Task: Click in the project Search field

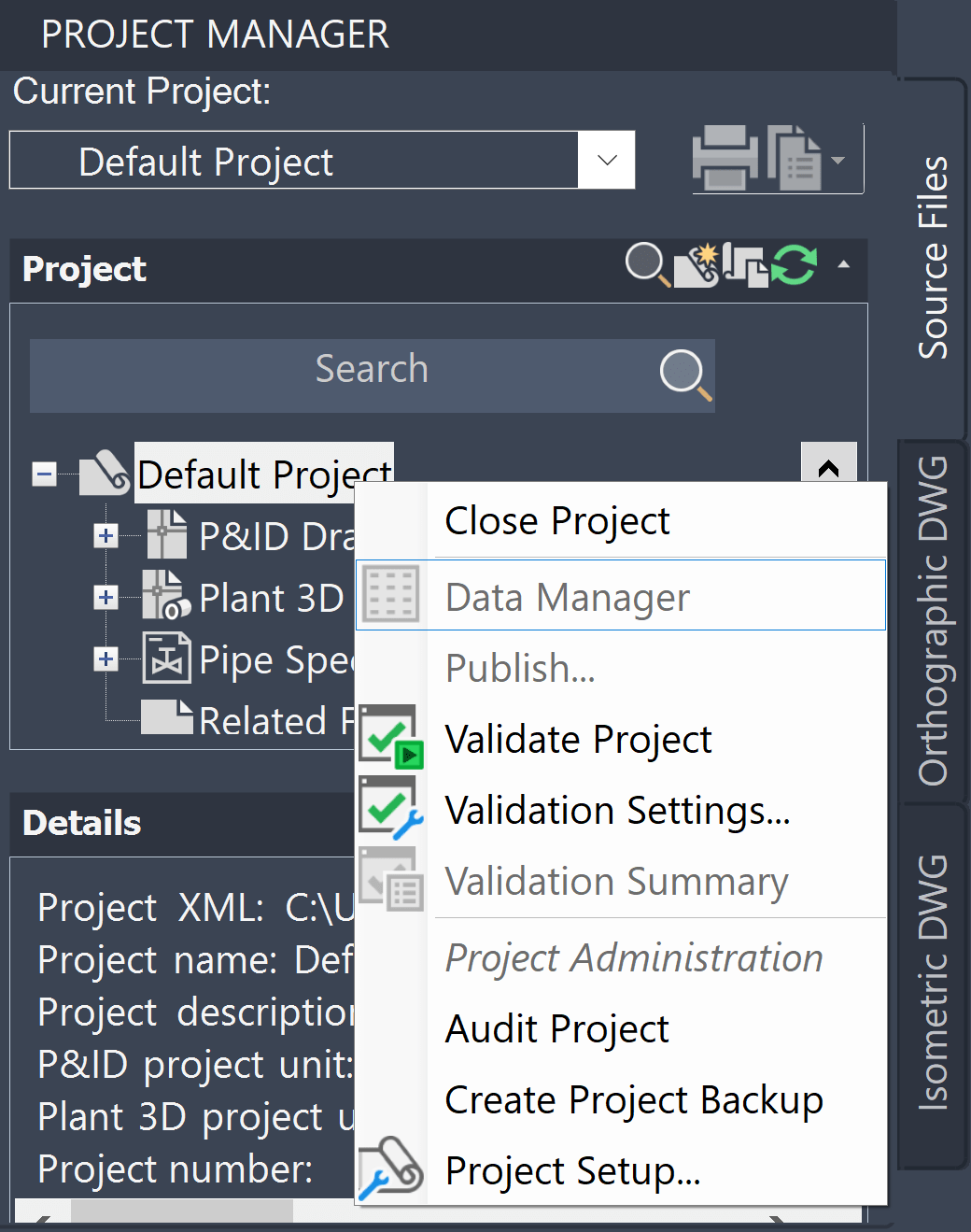Action: click(372, 370)
